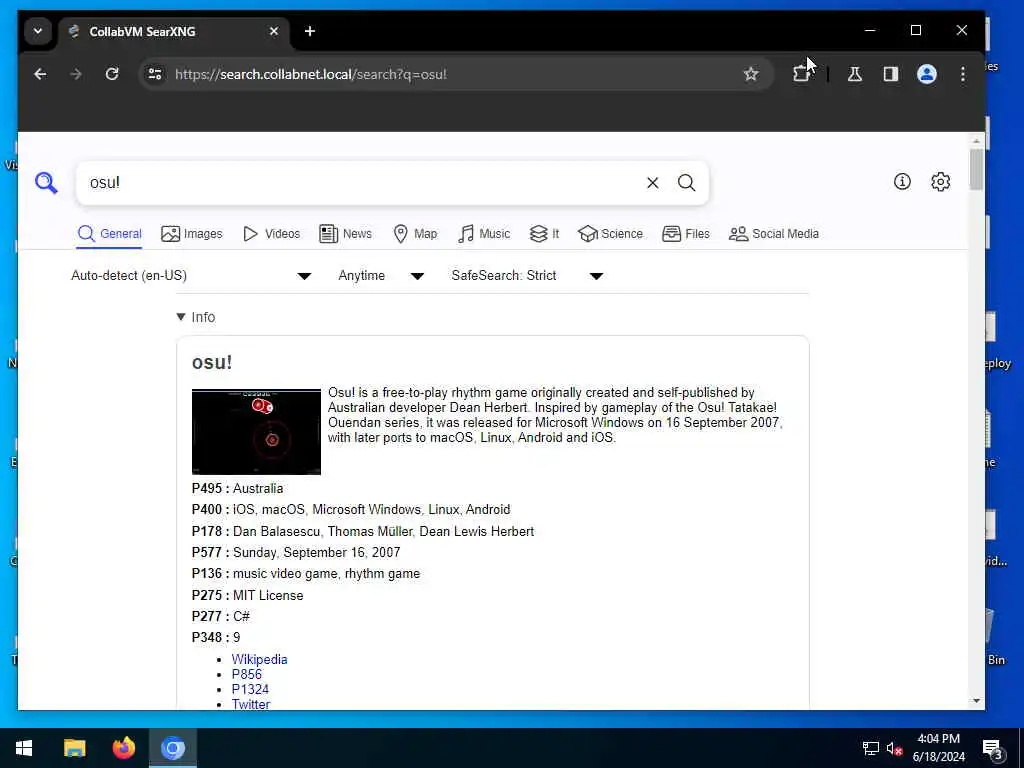Go forward in browser history
The height and width of the screenshot is (768, 1024).
point(76,74)
